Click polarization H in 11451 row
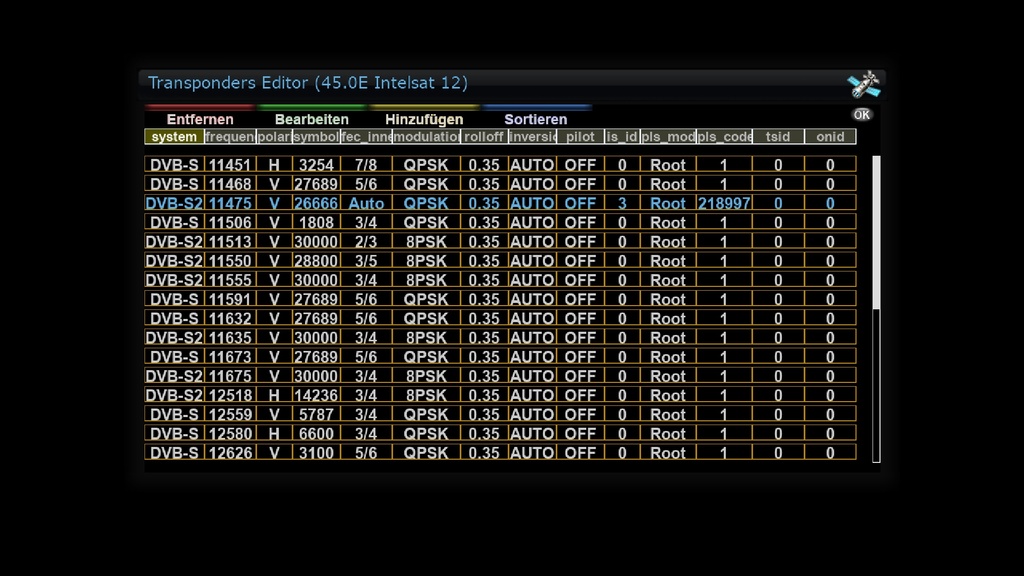This screenshot has height=576, width=1024. [274, 165]
